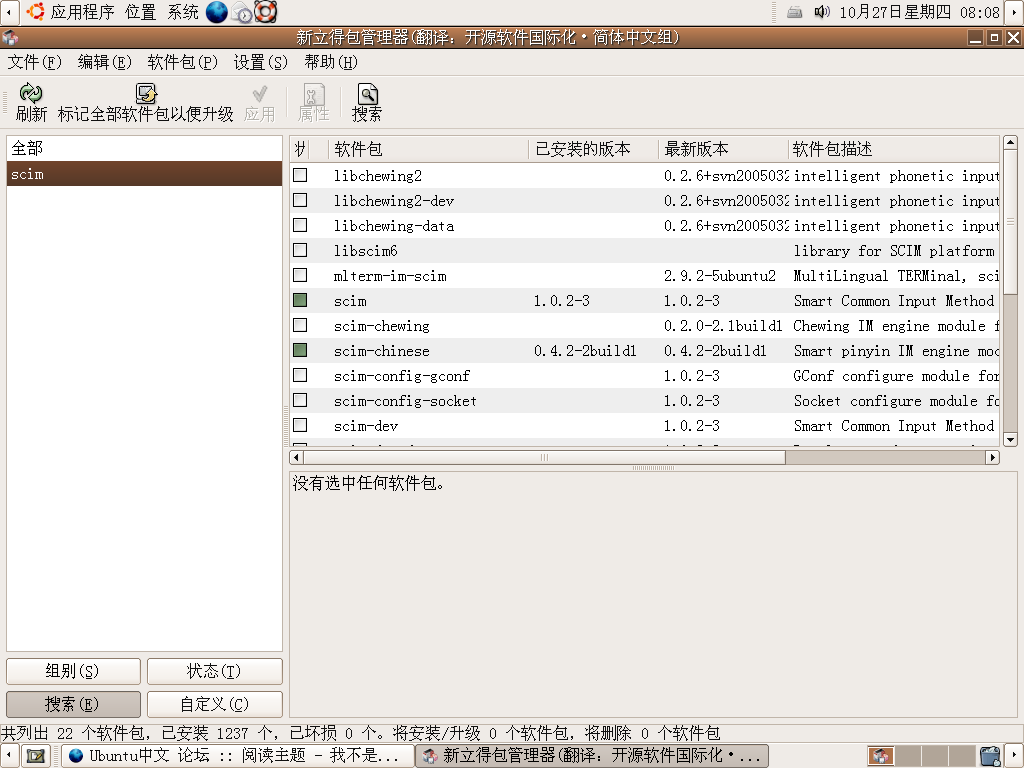This screenshot has height=768, width=1024.
Task: Click the package list's vertical scrollbar thumb
Action: 1010,222
